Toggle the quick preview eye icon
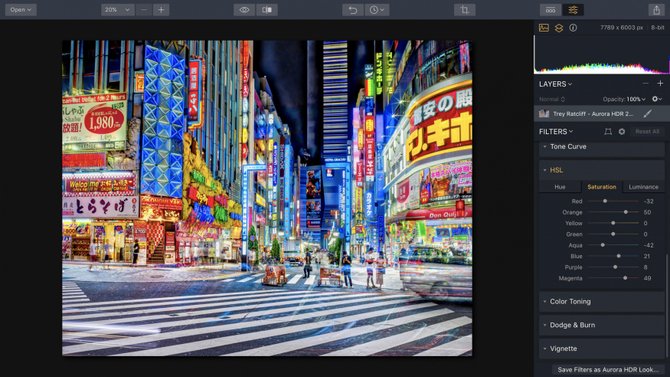 tap(244, 10)
